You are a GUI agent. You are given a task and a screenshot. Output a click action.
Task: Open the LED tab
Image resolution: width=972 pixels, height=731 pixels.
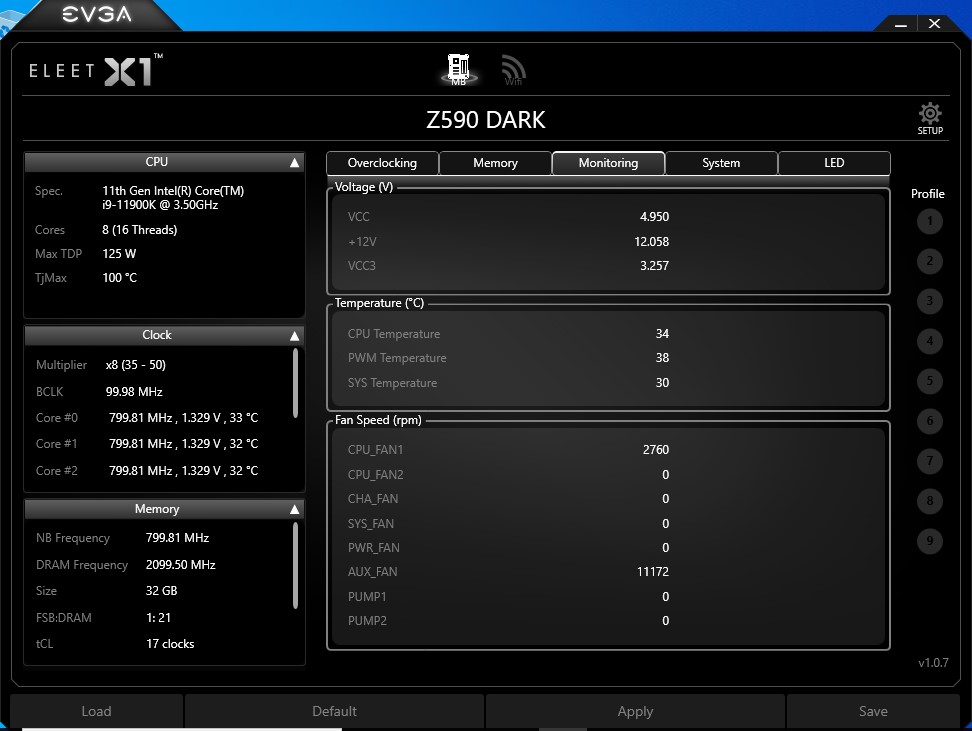pyautogui.click(x=834, y=163)
